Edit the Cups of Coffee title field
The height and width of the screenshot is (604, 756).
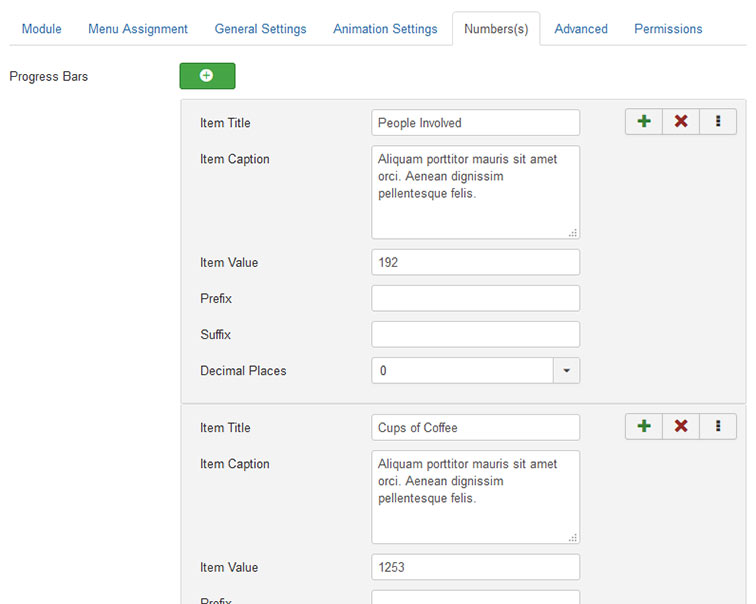click(x=475, y=428)
